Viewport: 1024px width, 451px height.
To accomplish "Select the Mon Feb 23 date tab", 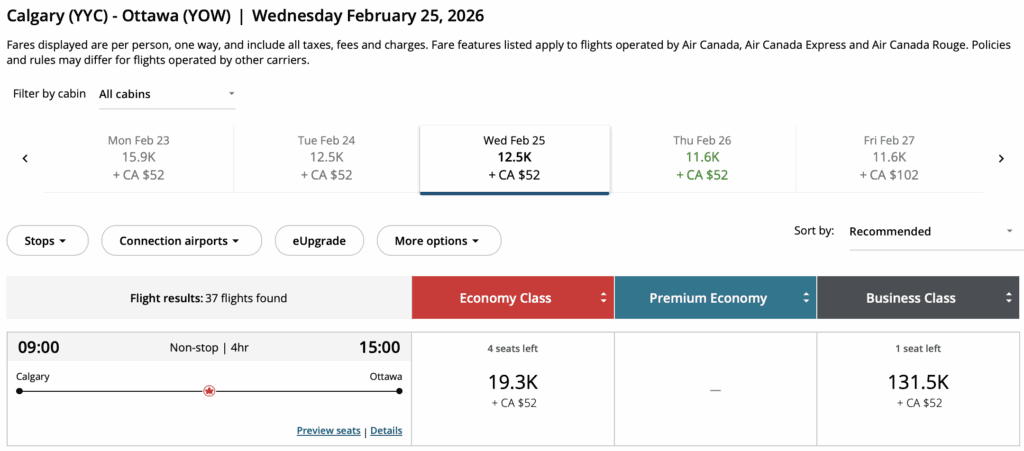I will [139, 158].
